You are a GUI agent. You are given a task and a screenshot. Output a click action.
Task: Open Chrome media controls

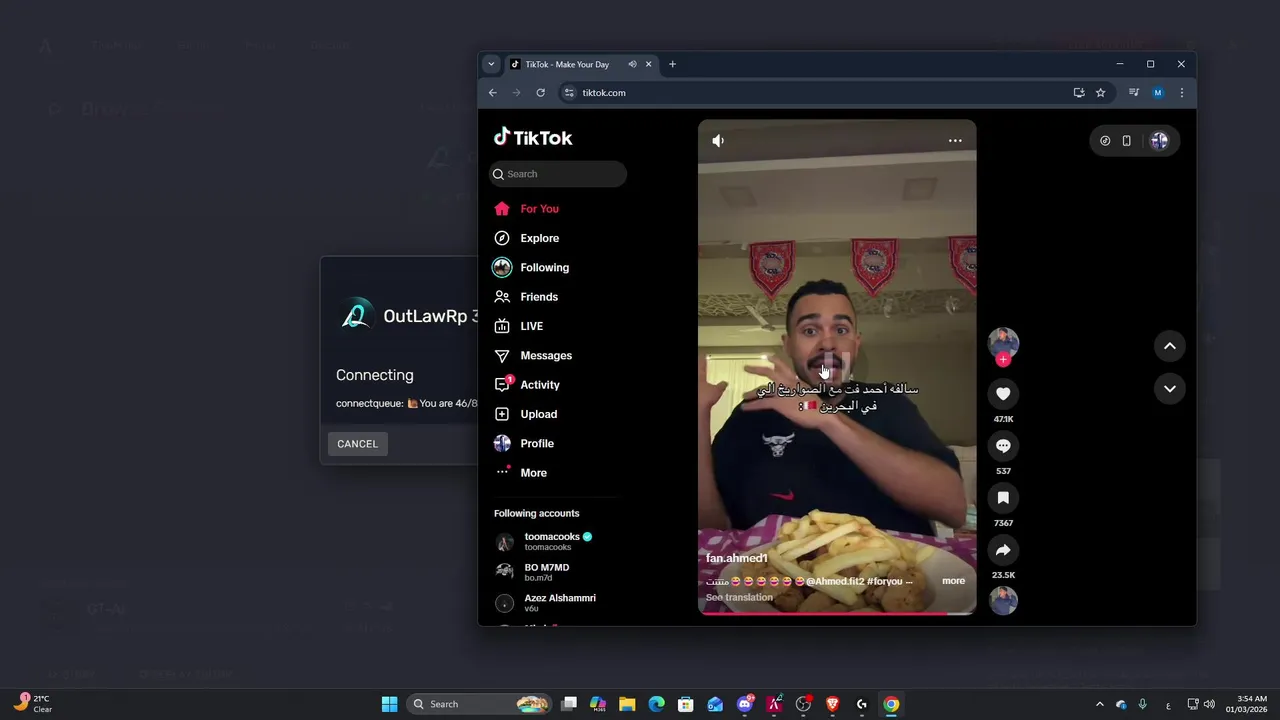click(1133, 93)
